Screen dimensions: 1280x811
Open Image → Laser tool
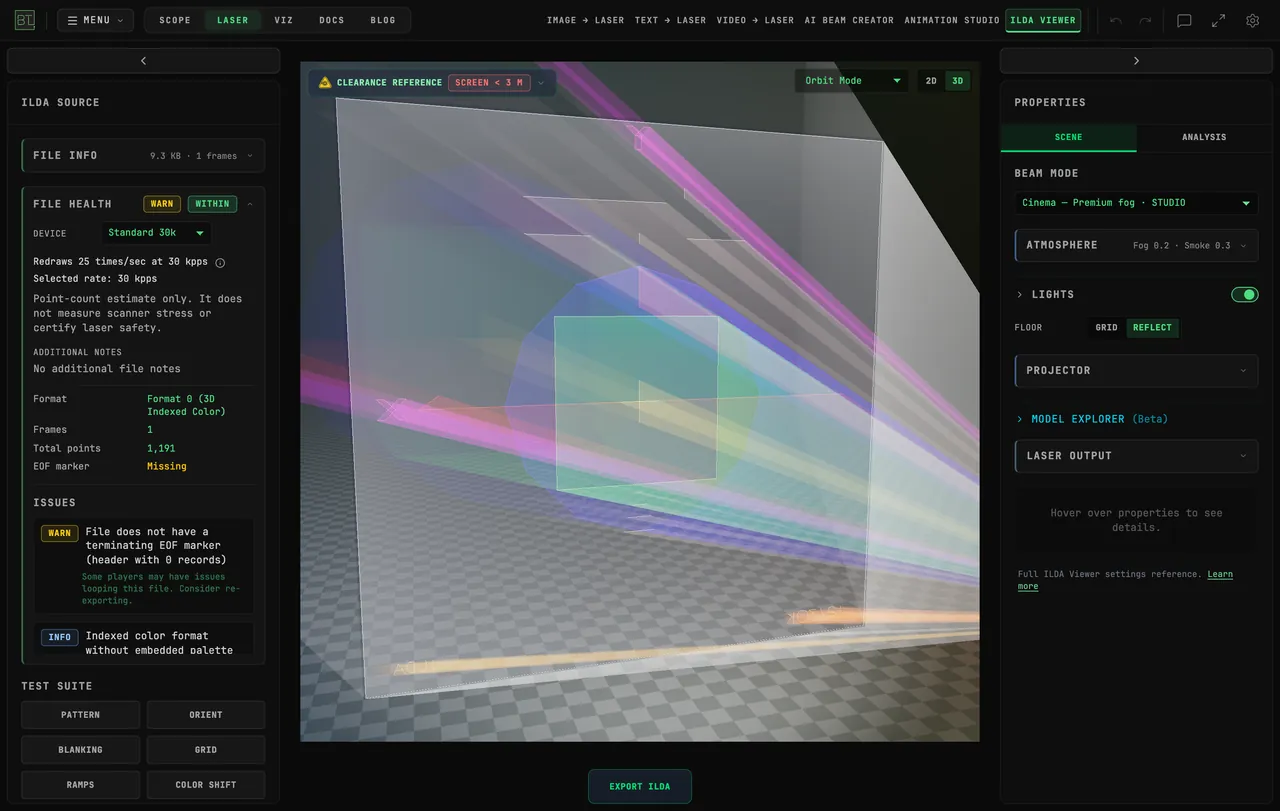pos(585,20)
